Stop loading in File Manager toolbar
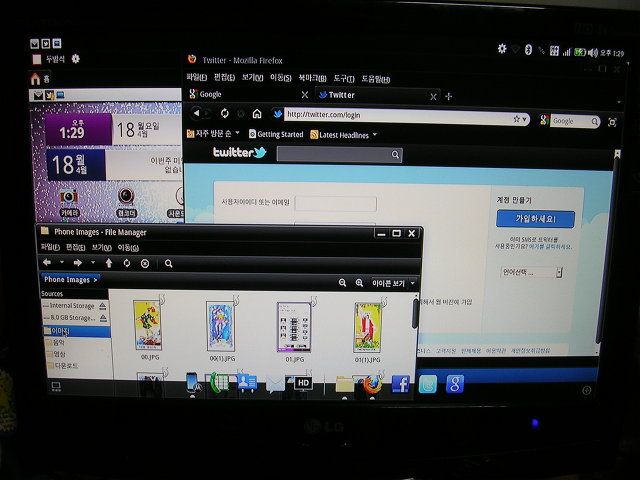The width and height of the screenshot is (640, 480). tap(145, 264)
